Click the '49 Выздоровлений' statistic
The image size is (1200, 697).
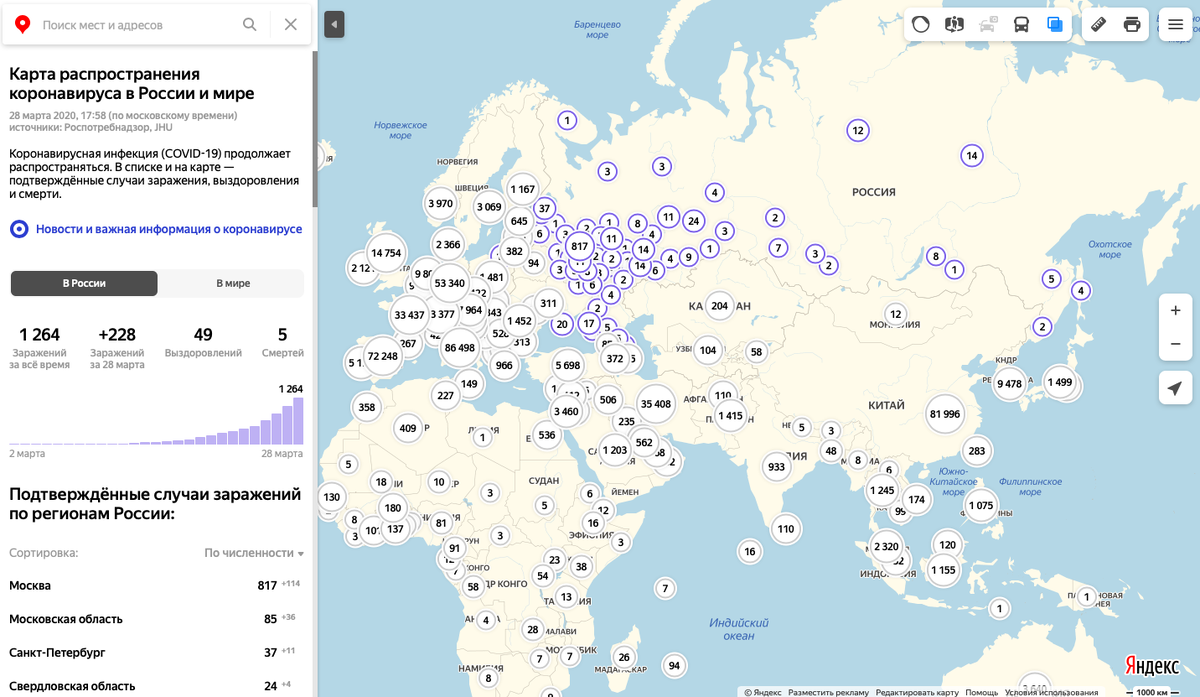click(x=203, y=341)
